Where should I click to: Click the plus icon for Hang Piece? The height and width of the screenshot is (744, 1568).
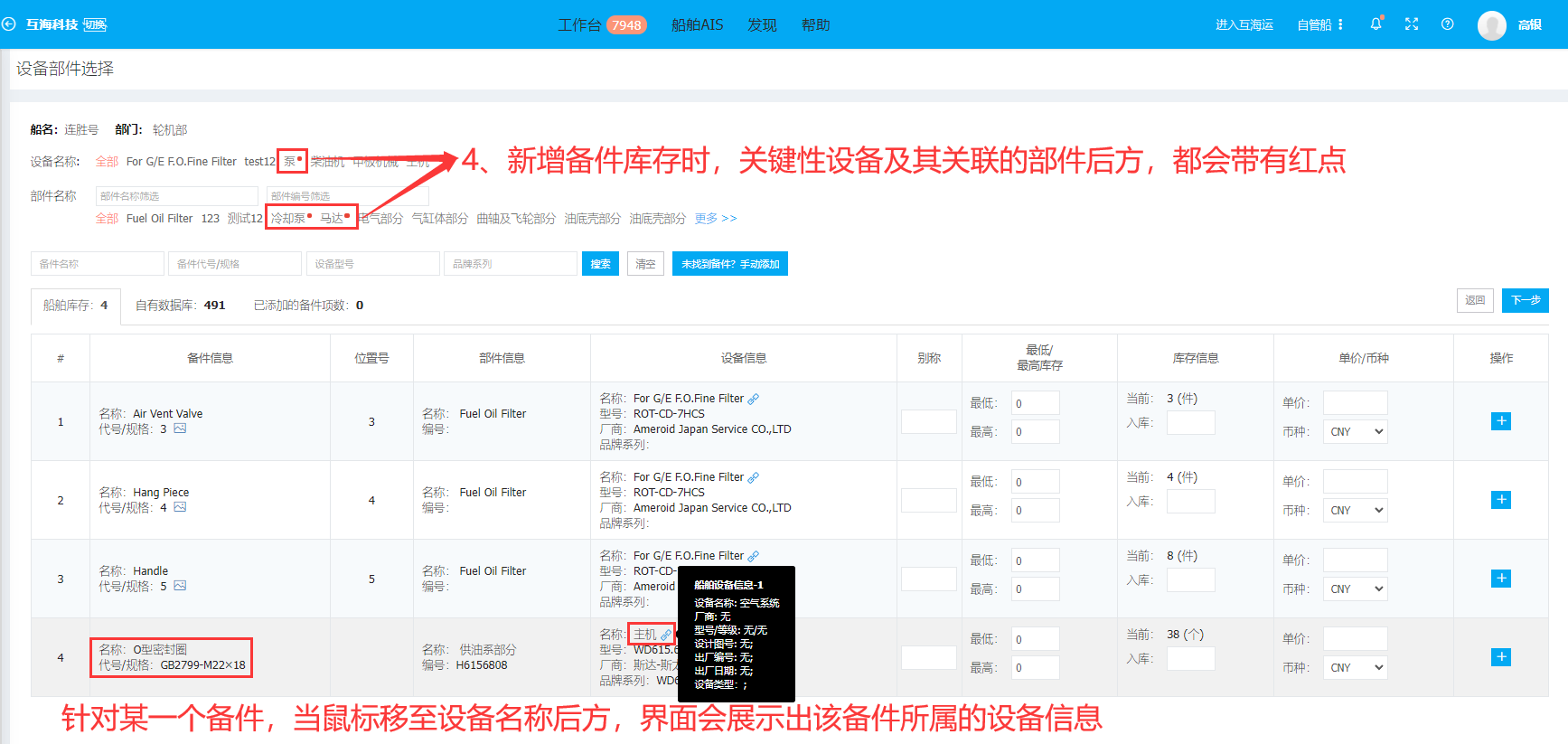1501,500
